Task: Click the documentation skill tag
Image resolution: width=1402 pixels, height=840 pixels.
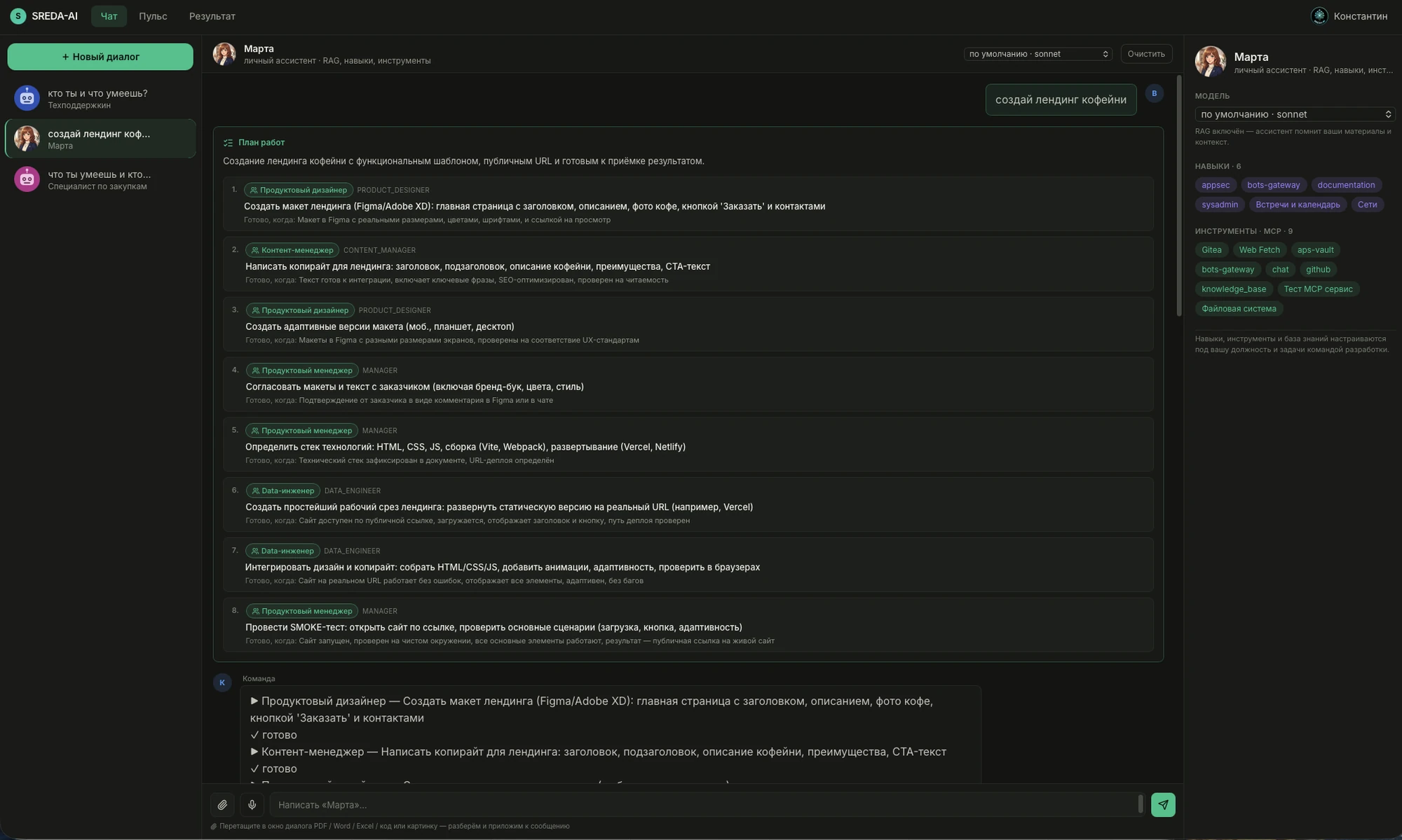Action: click(1346, 185)
